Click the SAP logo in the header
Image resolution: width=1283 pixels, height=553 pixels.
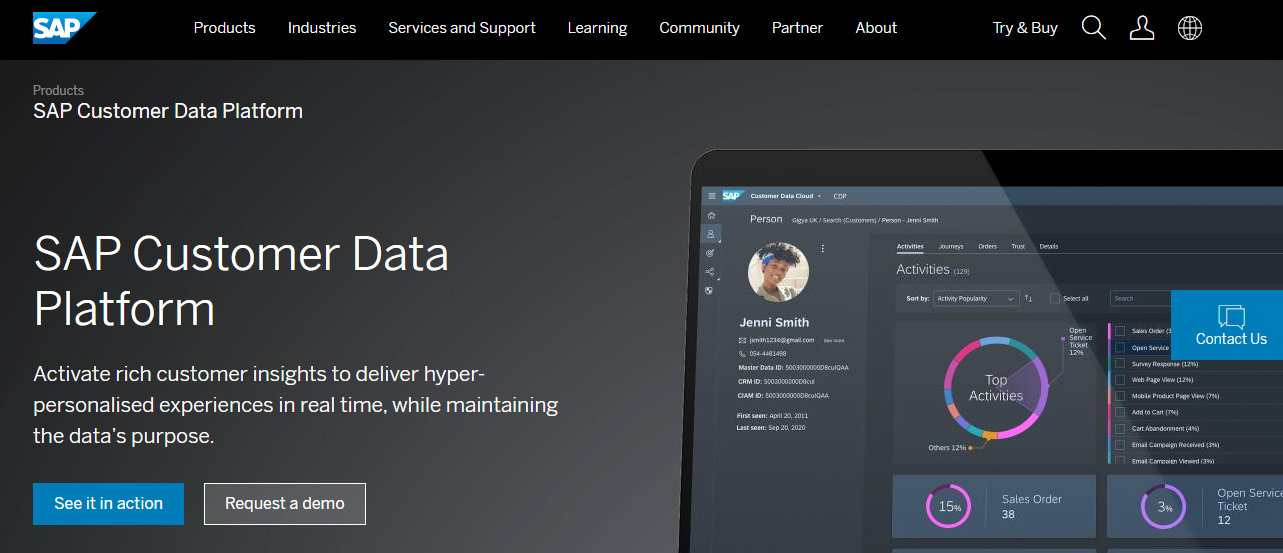coord(64,28)
